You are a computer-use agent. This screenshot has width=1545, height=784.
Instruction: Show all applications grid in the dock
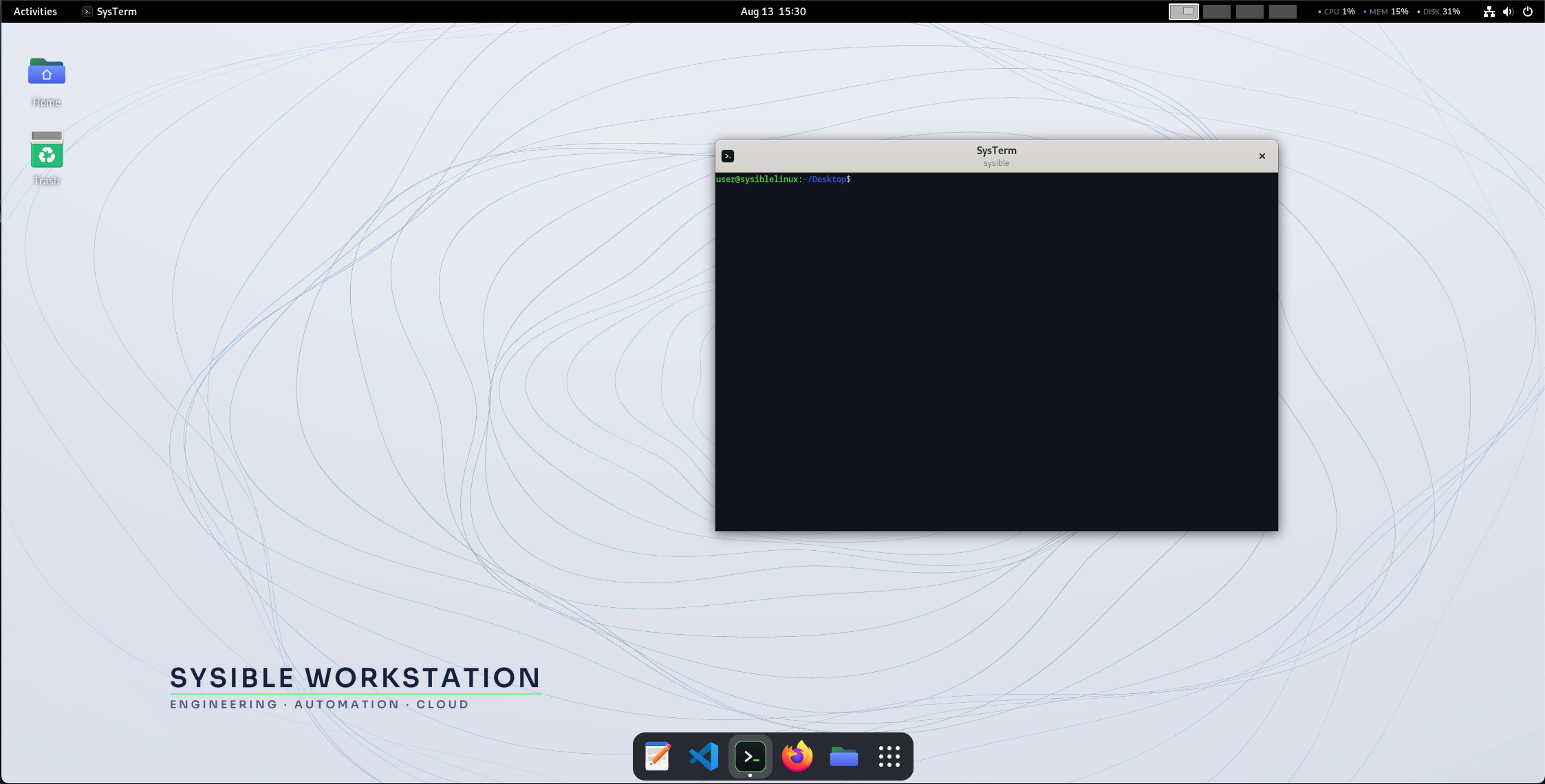pyautogui.click(x=889, y=756)
